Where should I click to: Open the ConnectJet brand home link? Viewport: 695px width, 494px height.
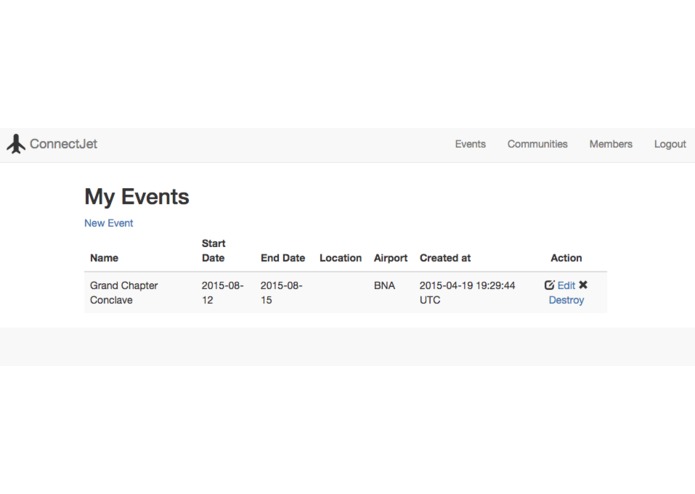(63, 144)
